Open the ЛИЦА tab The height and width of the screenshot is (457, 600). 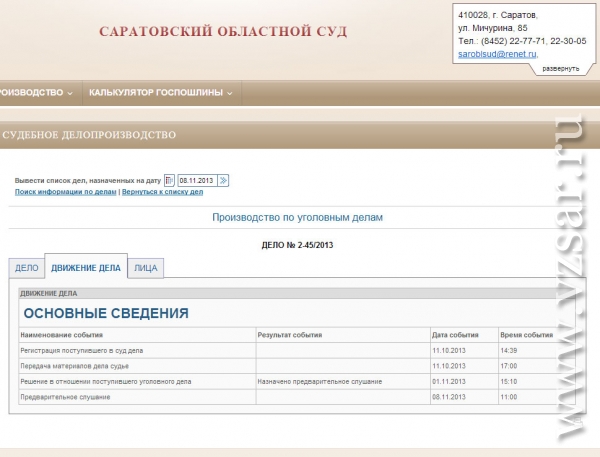pyautogui.click(x=146, y=268)
